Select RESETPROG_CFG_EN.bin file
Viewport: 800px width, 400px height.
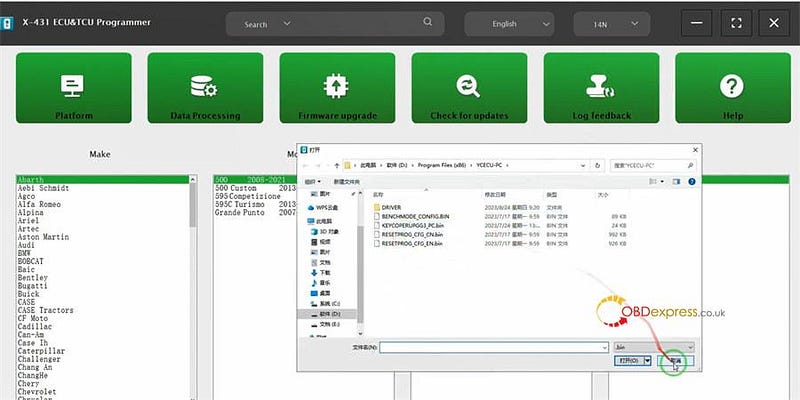[x=408, y=243]
